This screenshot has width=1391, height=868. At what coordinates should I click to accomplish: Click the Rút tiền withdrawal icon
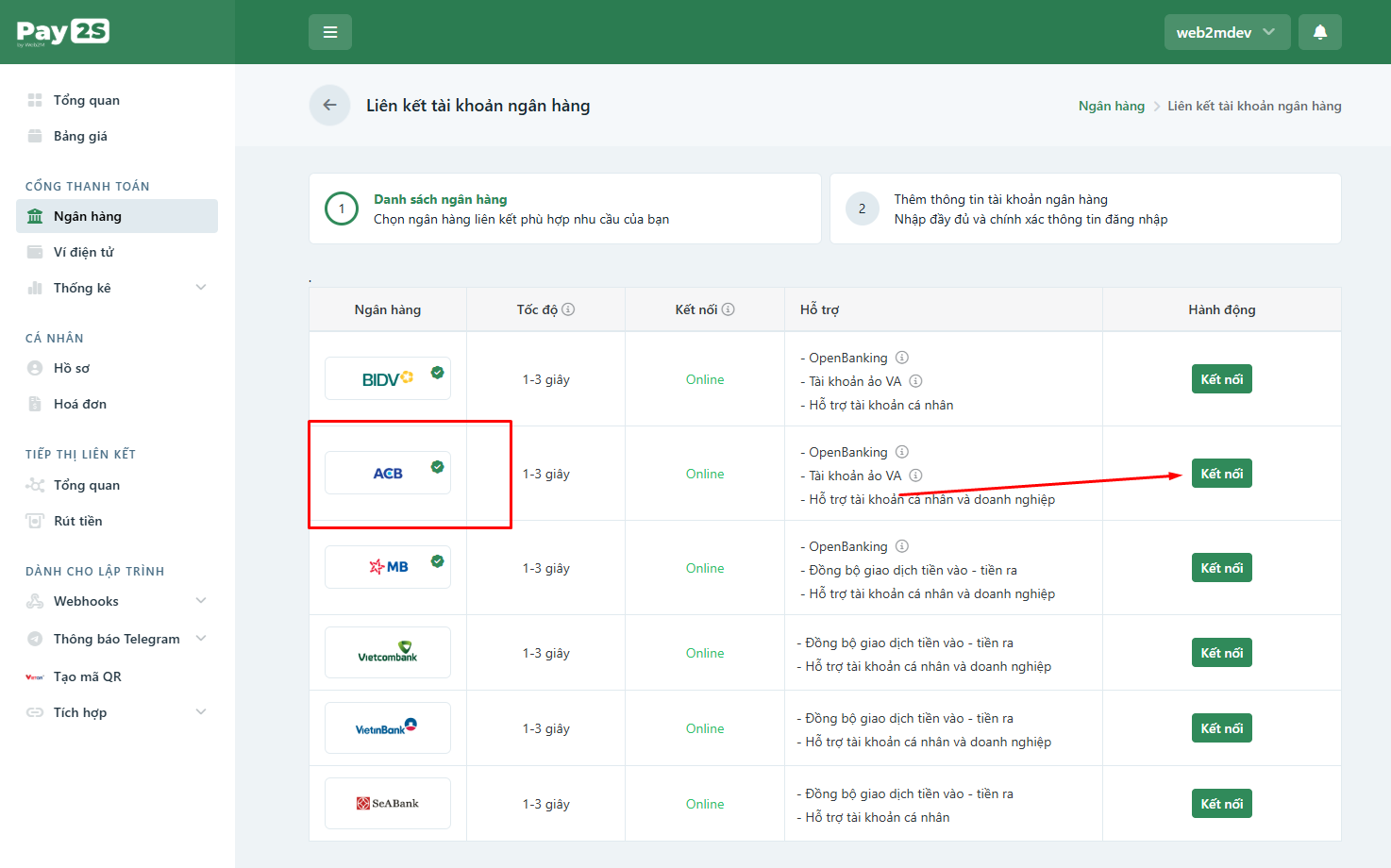(35, 521)
